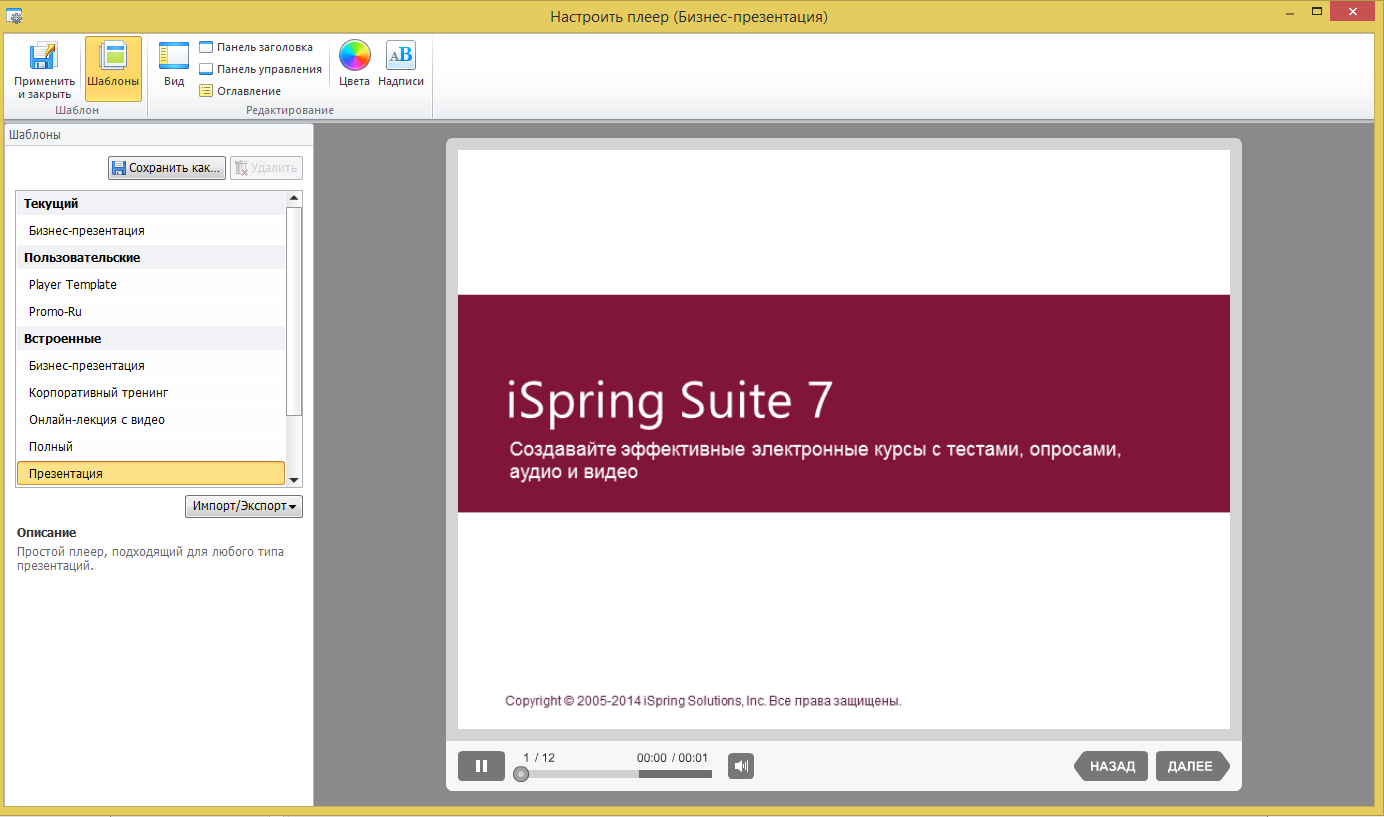Select the Player Template entry
Image resolution: width=1384 pixels, height=817 pixels.
pos(151,285)
